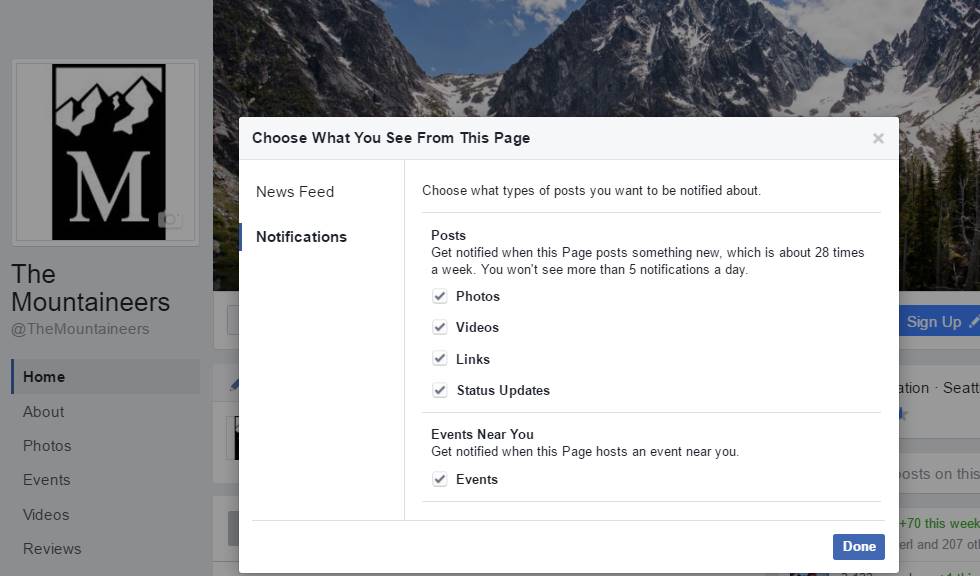Click the camera icon on profile picture
Screen dimensions: 980x576
tap(170, 220)
